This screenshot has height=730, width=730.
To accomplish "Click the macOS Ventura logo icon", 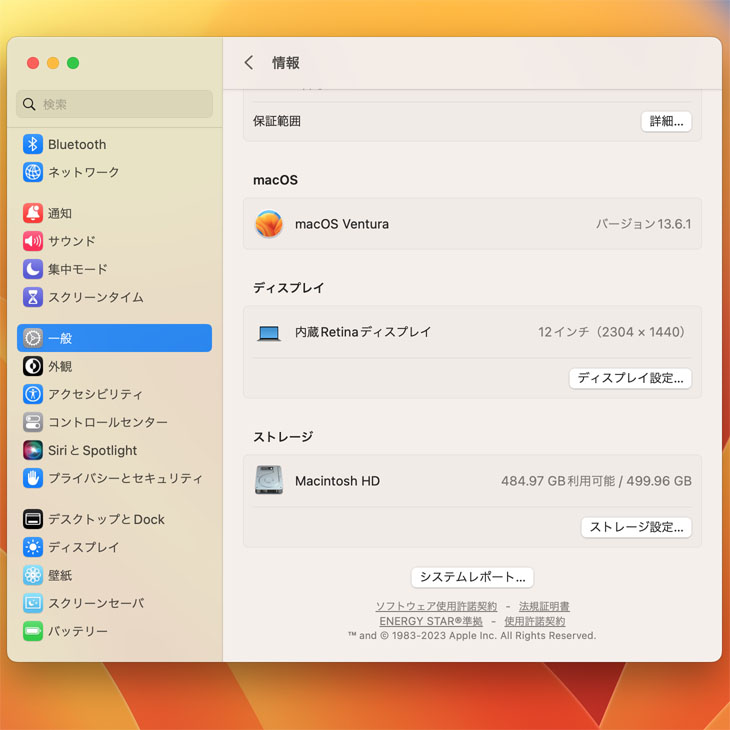I will pyautogui.click(x=269, y=224).
